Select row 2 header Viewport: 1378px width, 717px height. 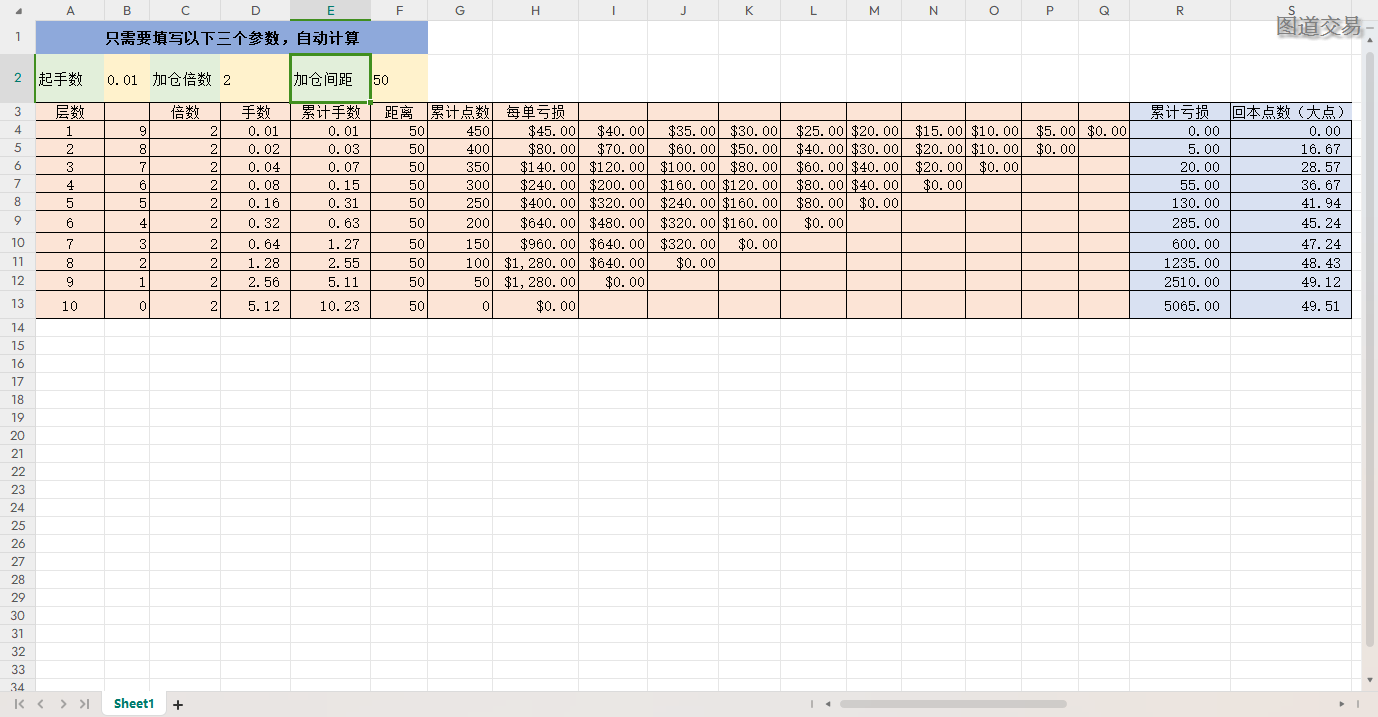click(17, 78)
